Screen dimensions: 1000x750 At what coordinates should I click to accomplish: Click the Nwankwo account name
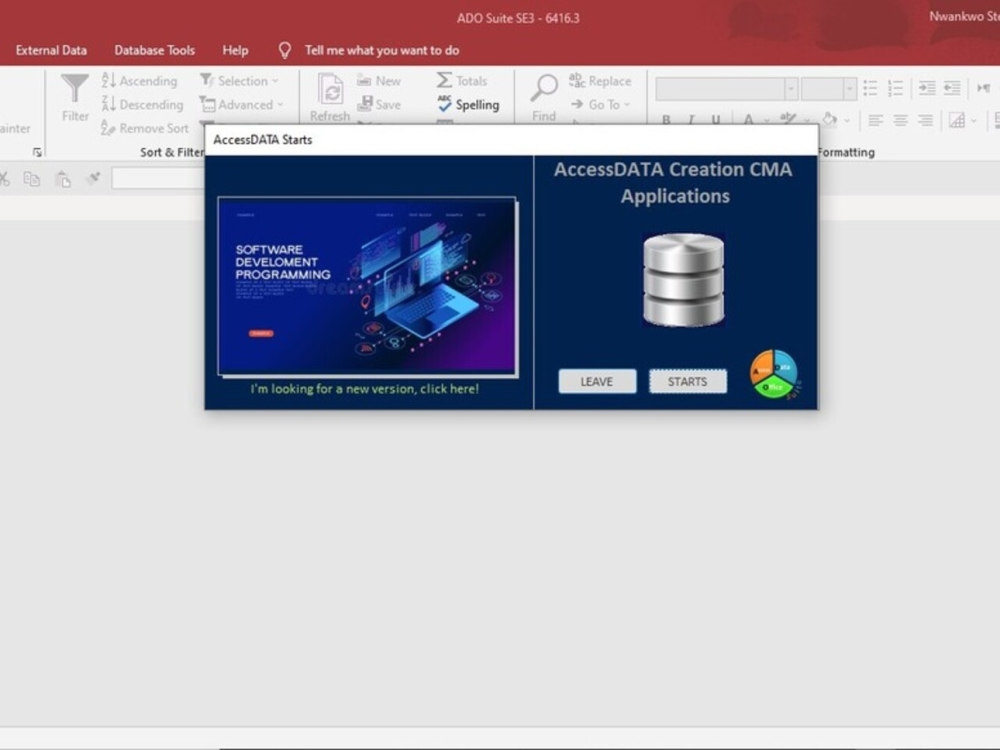tap(964, 17)
